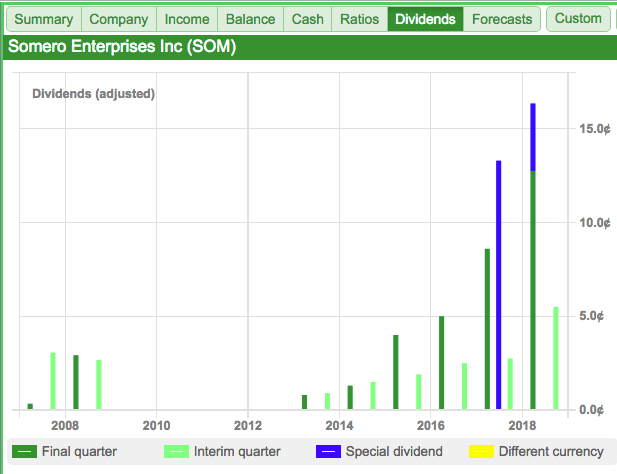The width and height of the screenshot is (617, 474).
Task: Click the 10.0¢ axis value
Action: pos(595,223)
